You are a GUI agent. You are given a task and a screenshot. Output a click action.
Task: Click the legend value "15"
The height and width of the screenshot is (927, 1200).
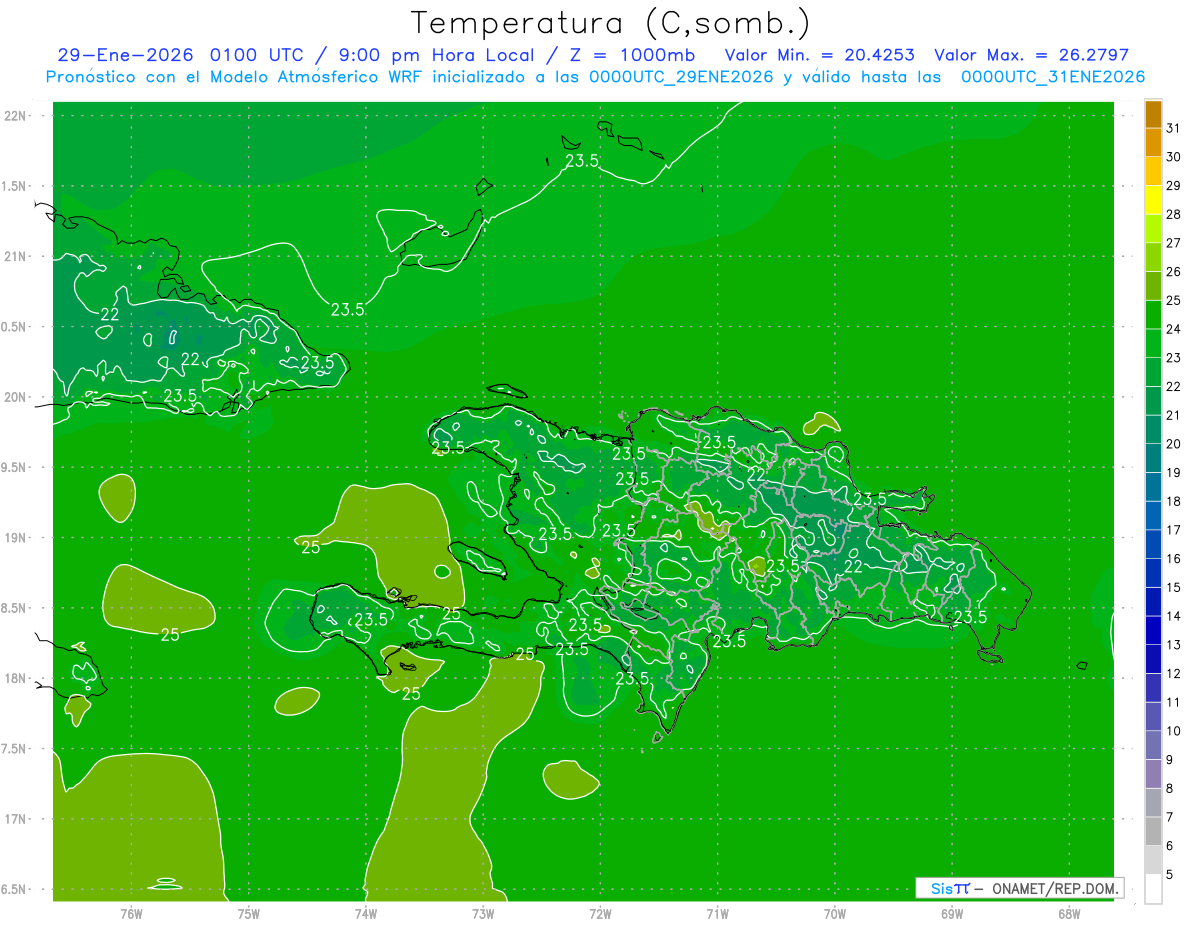[1174, 587]
